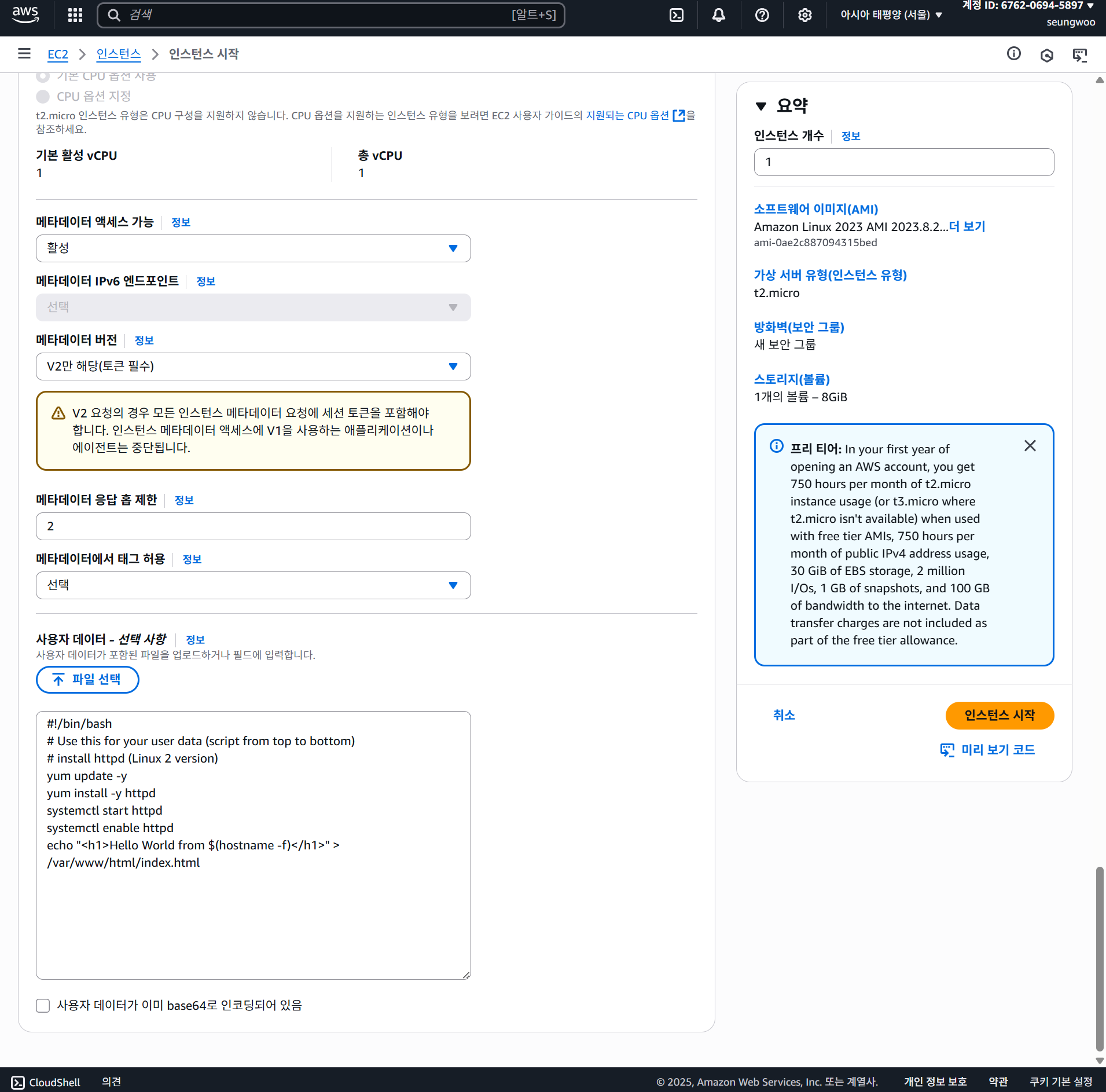1106x1092 pixels.
Task: Open the notifications bell
Action: tap(719, 15)
